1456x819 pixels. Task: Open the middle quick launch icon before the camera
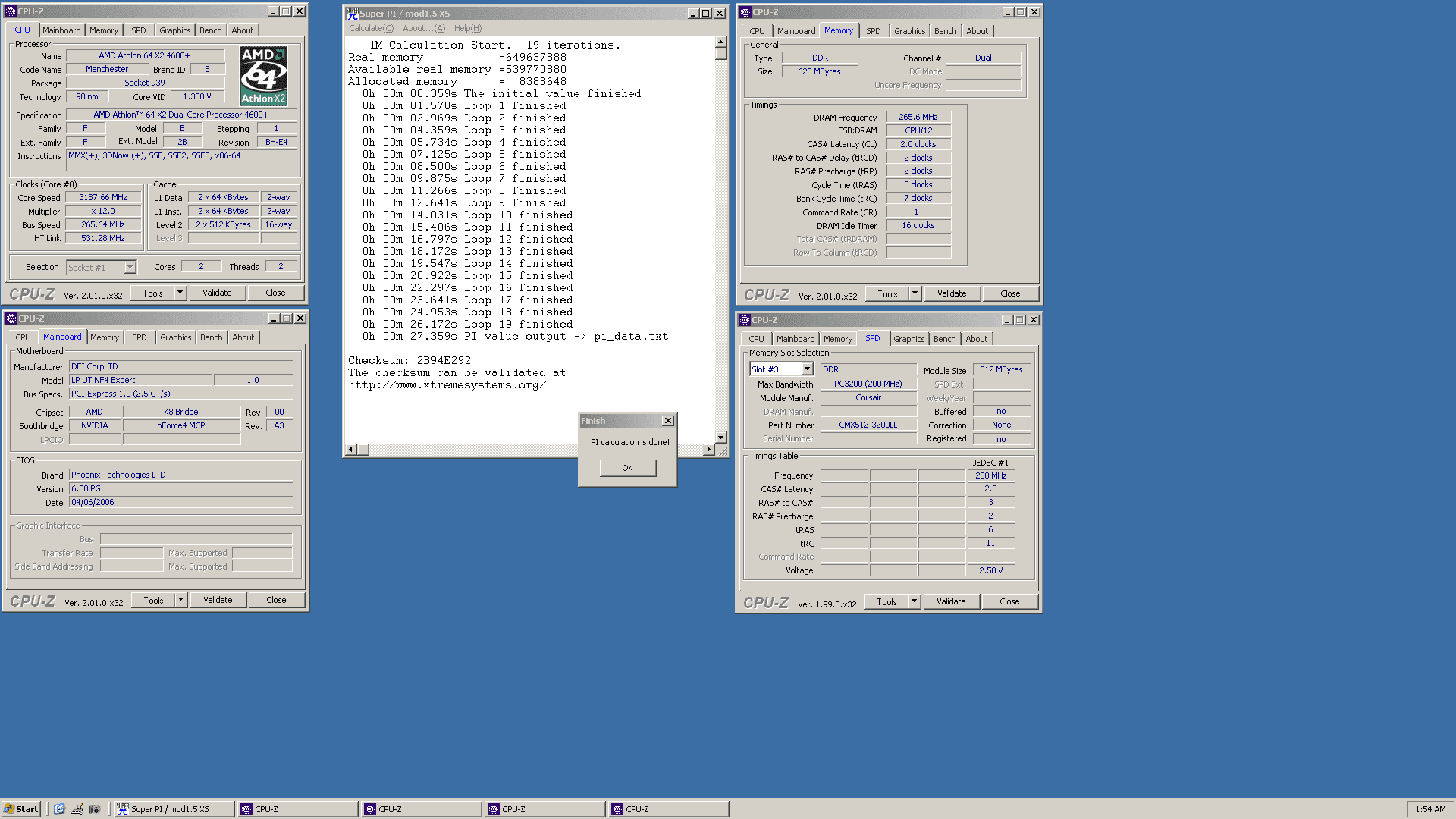(77, 809)
